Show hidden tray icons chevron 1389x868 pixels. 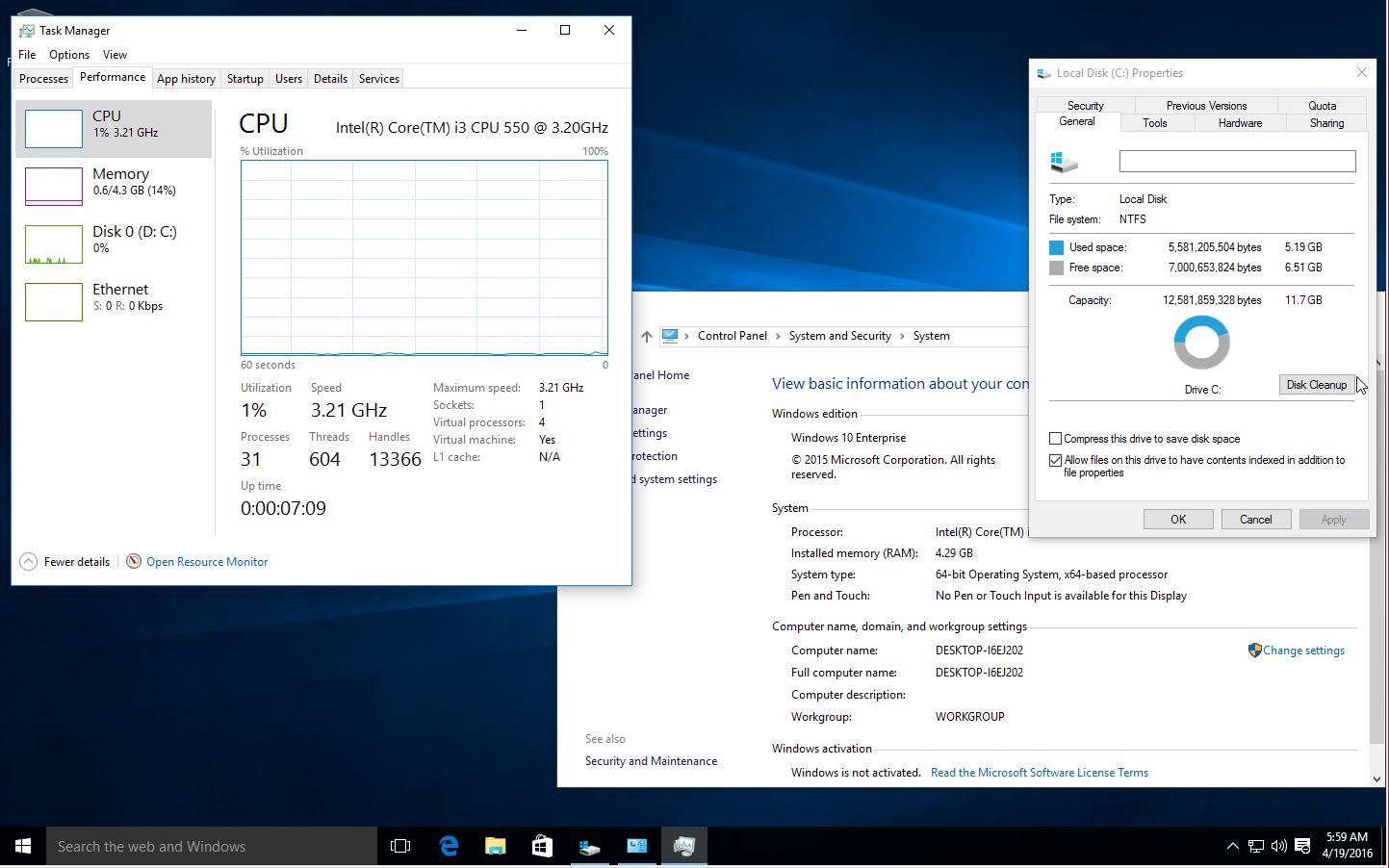coord(1232,847)
